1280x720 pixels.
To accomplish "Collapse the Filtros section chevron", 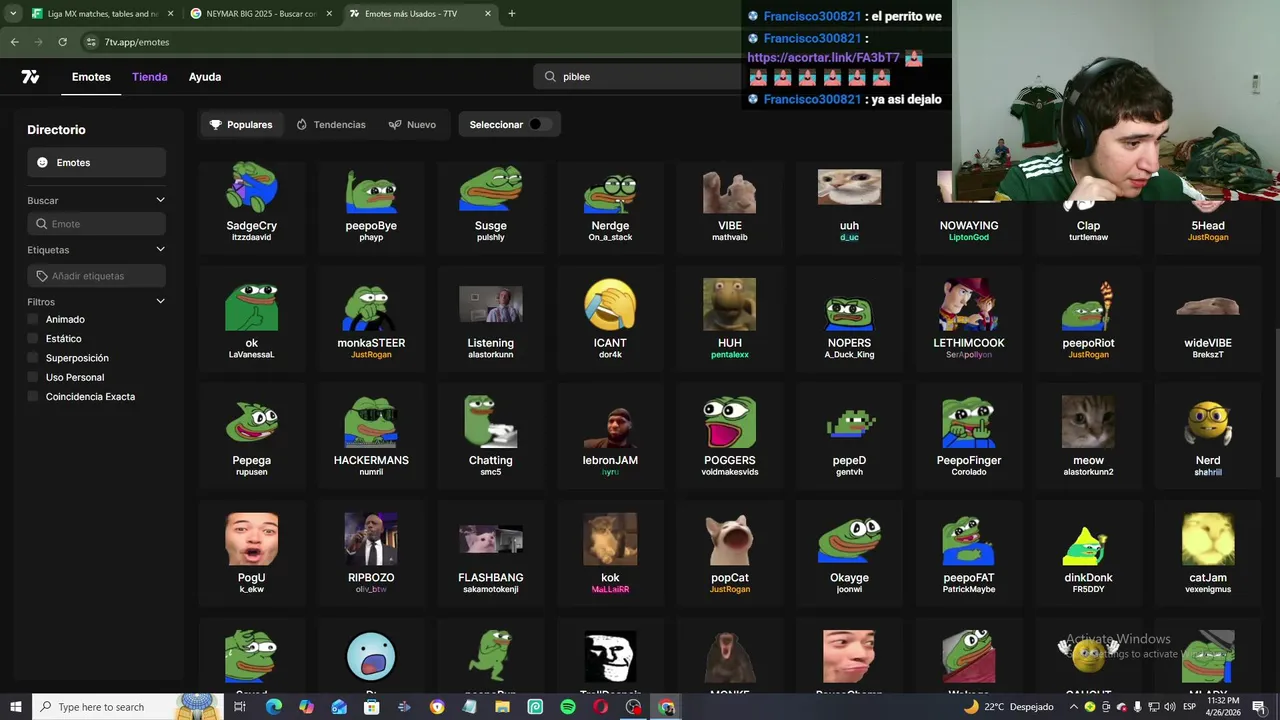I will pos(160,302).
